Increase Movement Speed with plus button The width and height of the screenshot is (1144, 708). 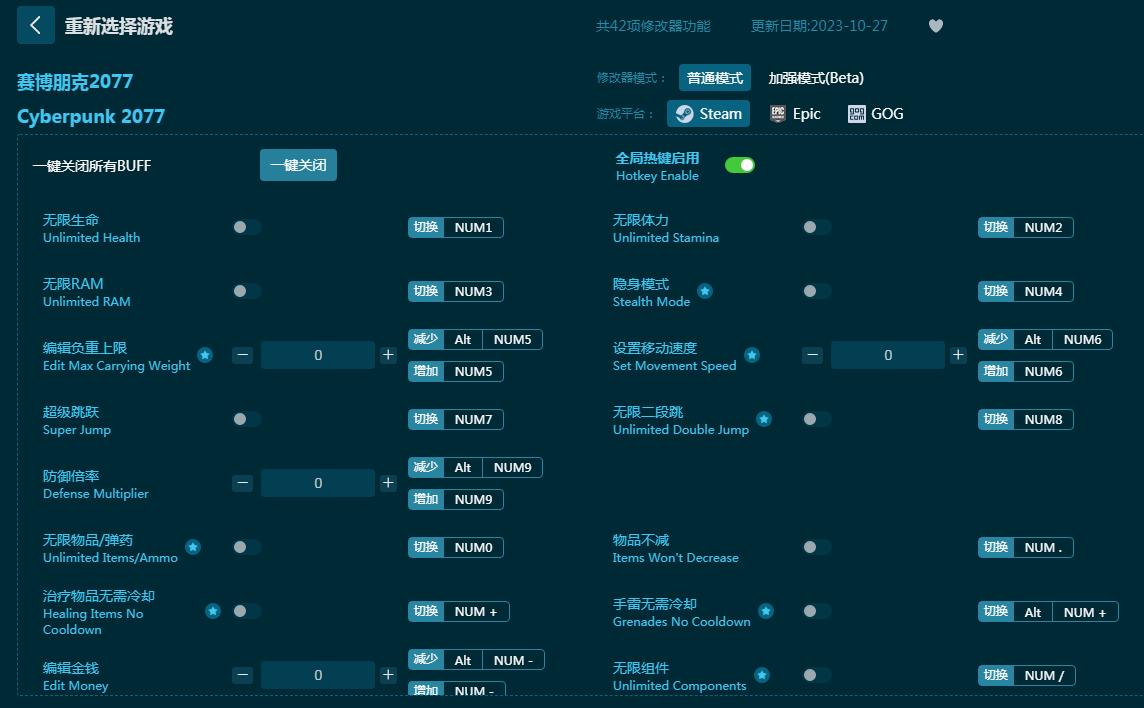point(958,355)
